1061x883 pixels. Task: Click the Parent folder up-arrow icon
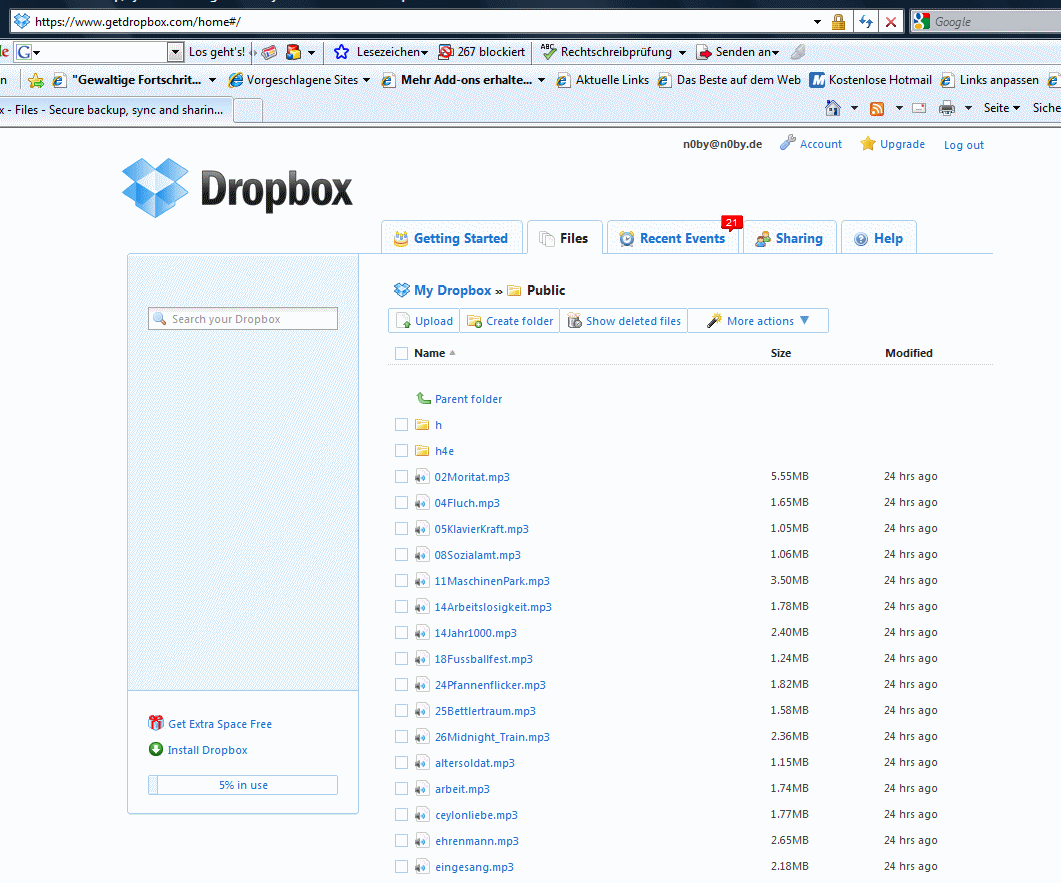(x=424, y=399)
